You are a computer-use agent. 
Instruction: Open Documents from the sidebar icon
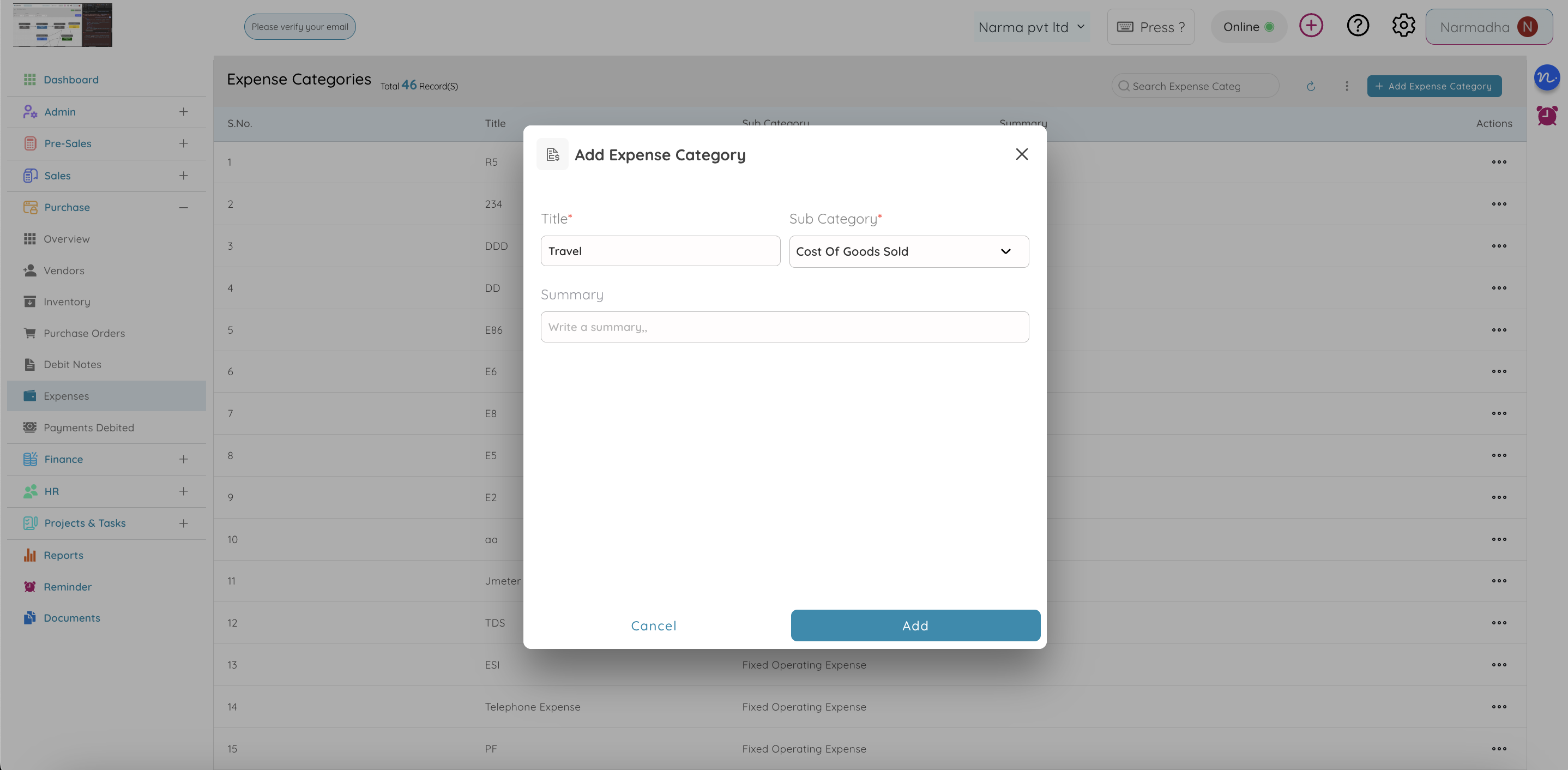[x=30, y=617]
